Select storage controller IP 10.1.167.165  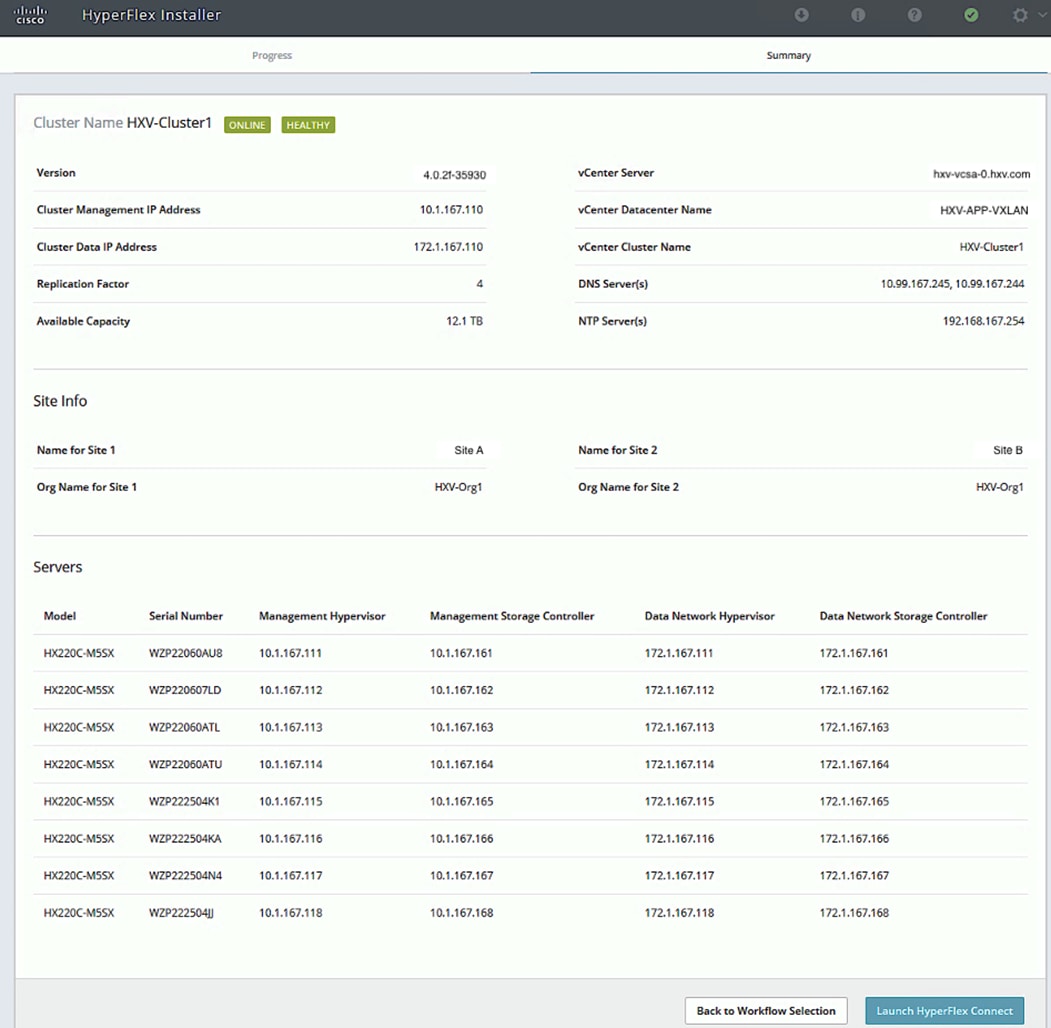(x=461, y=801)
